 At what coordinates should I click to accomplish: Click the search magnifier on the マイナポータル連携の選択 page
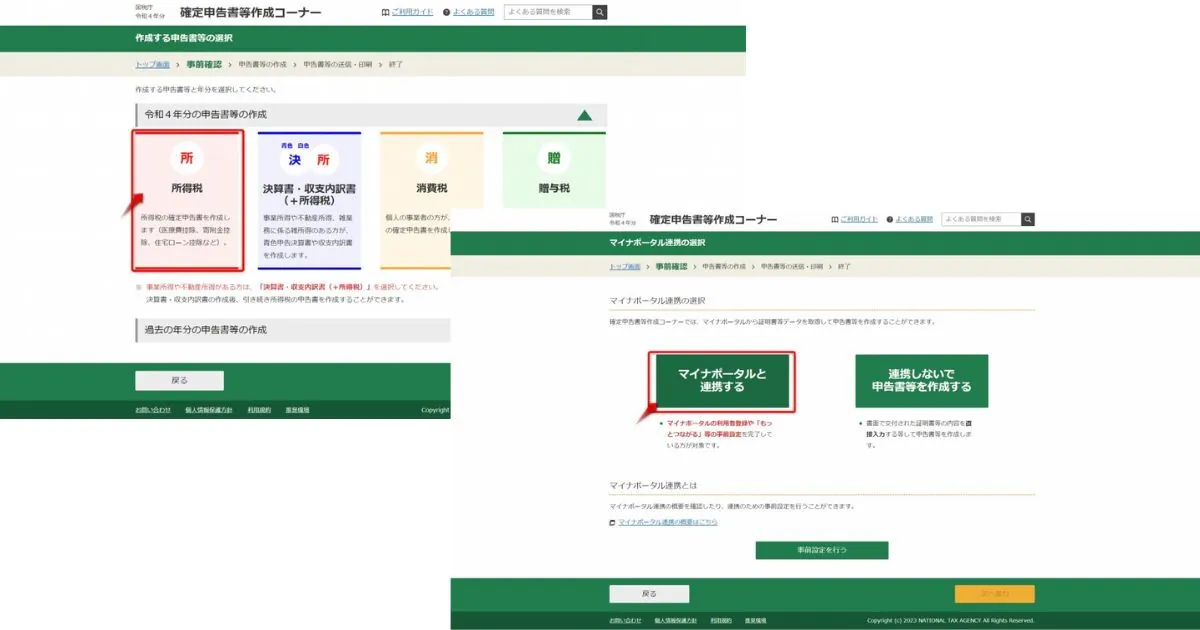coord(1027,219)
